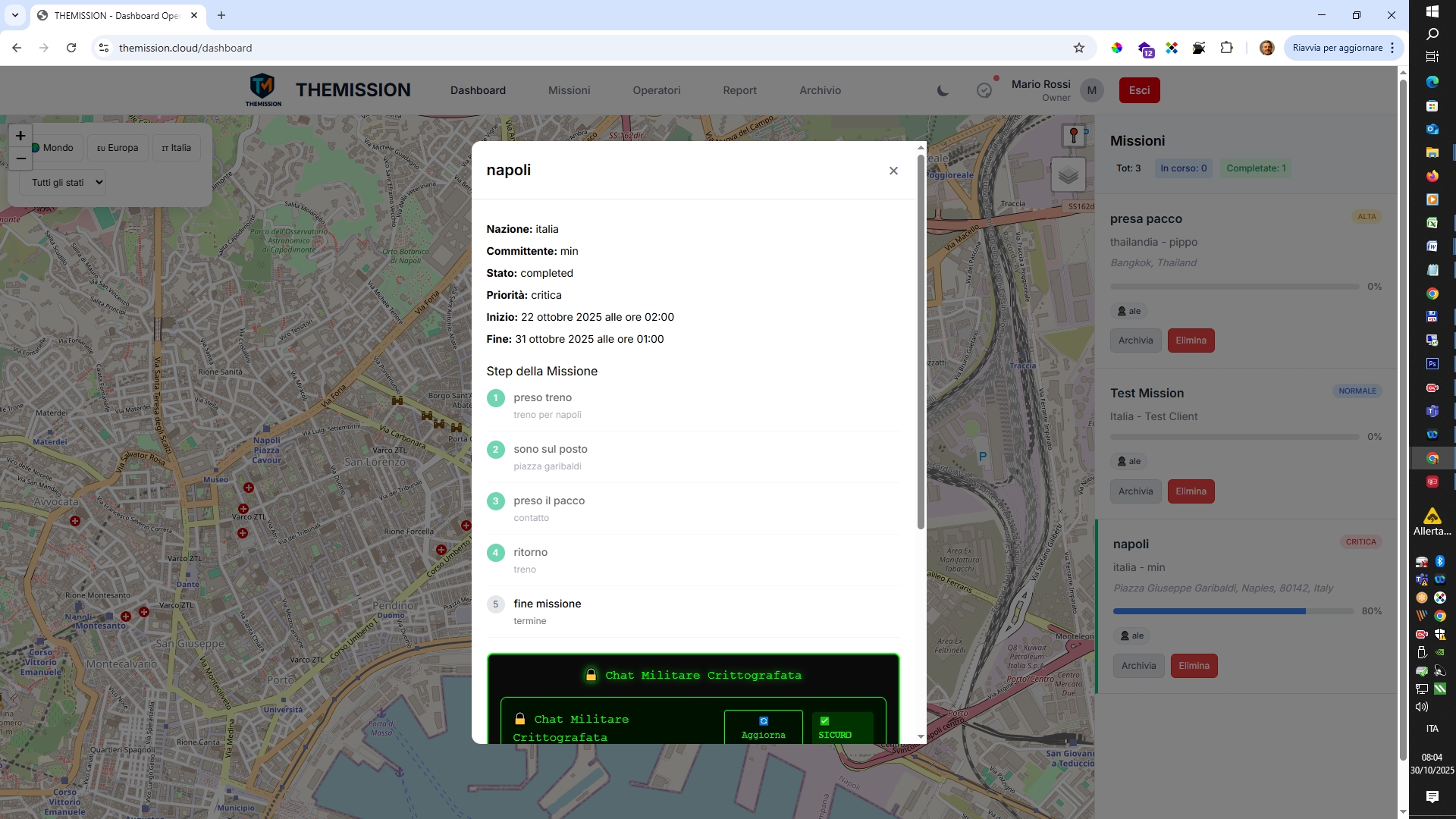Zoom in on the map with the plus control
This screenshot has width=1456, height=819.
(20, 136)
